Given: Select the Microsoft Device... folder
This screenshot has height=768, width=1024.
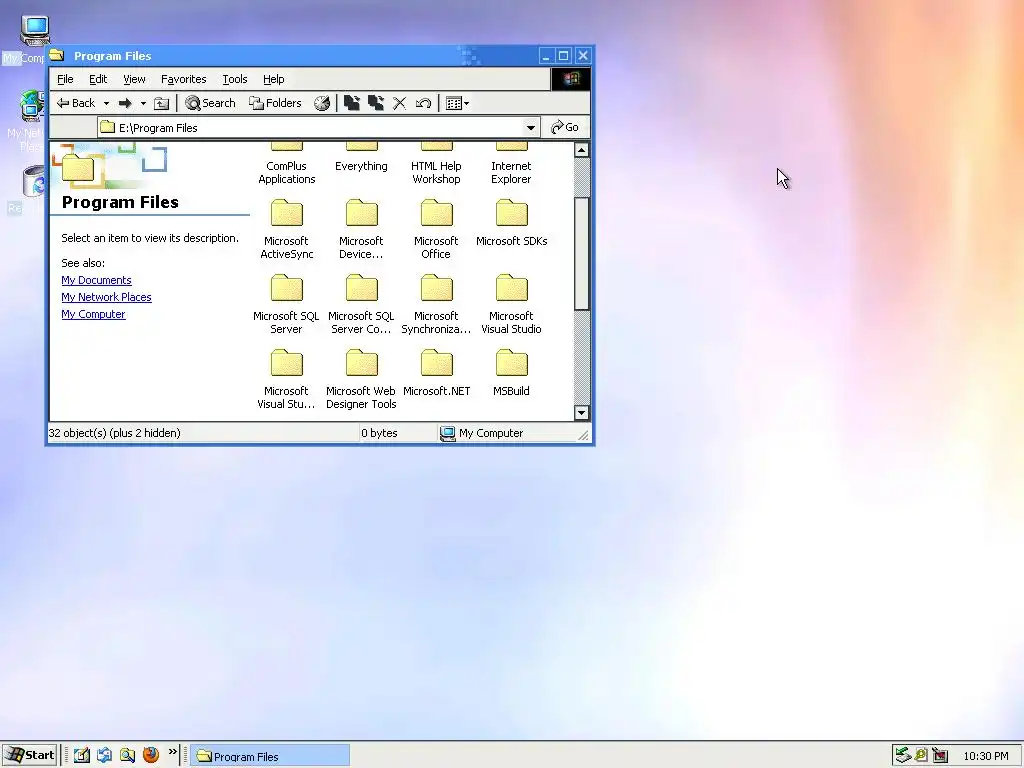Looking at the screenshot, I should pos(361,229).
